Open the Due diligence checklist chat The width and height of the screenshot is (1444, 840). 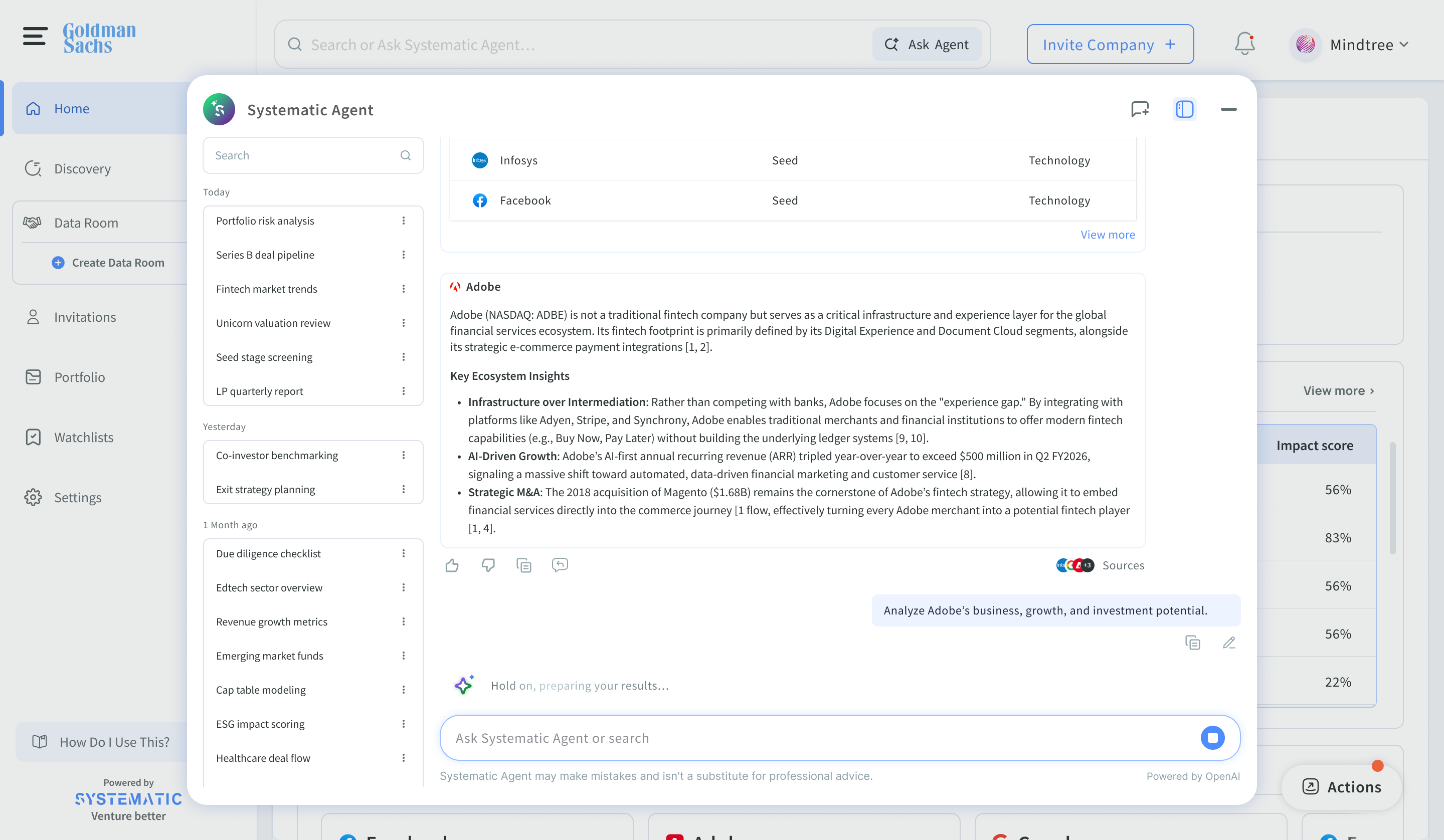[268, 553]
